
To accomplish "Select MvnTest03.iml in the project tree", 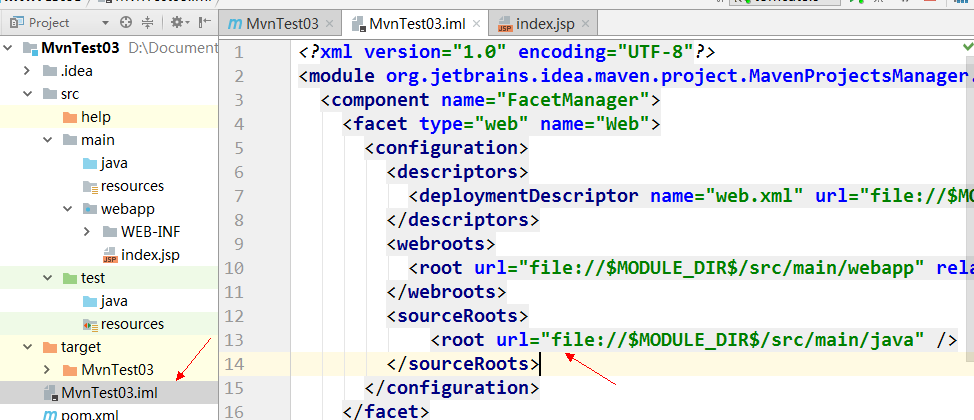I will tap(109, 393).
